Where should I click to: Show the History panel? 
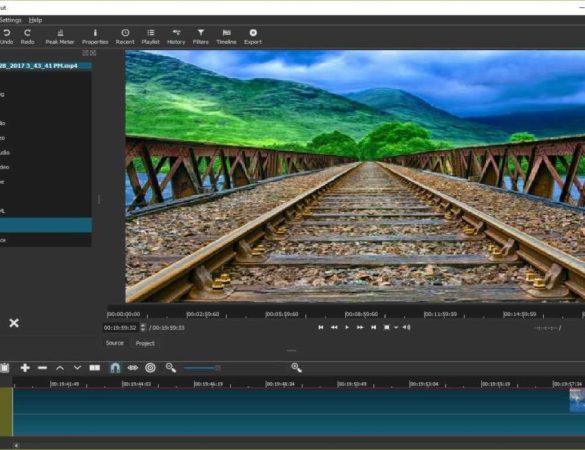tap(176, 37)
